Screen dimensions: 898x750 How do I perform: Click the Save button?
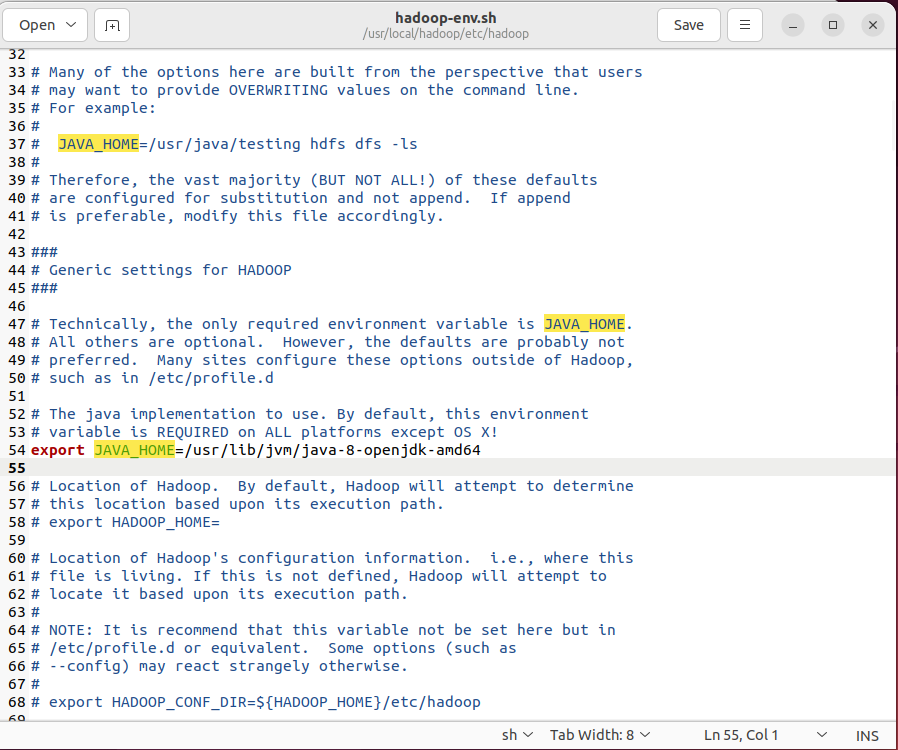[x=688, y=25]
